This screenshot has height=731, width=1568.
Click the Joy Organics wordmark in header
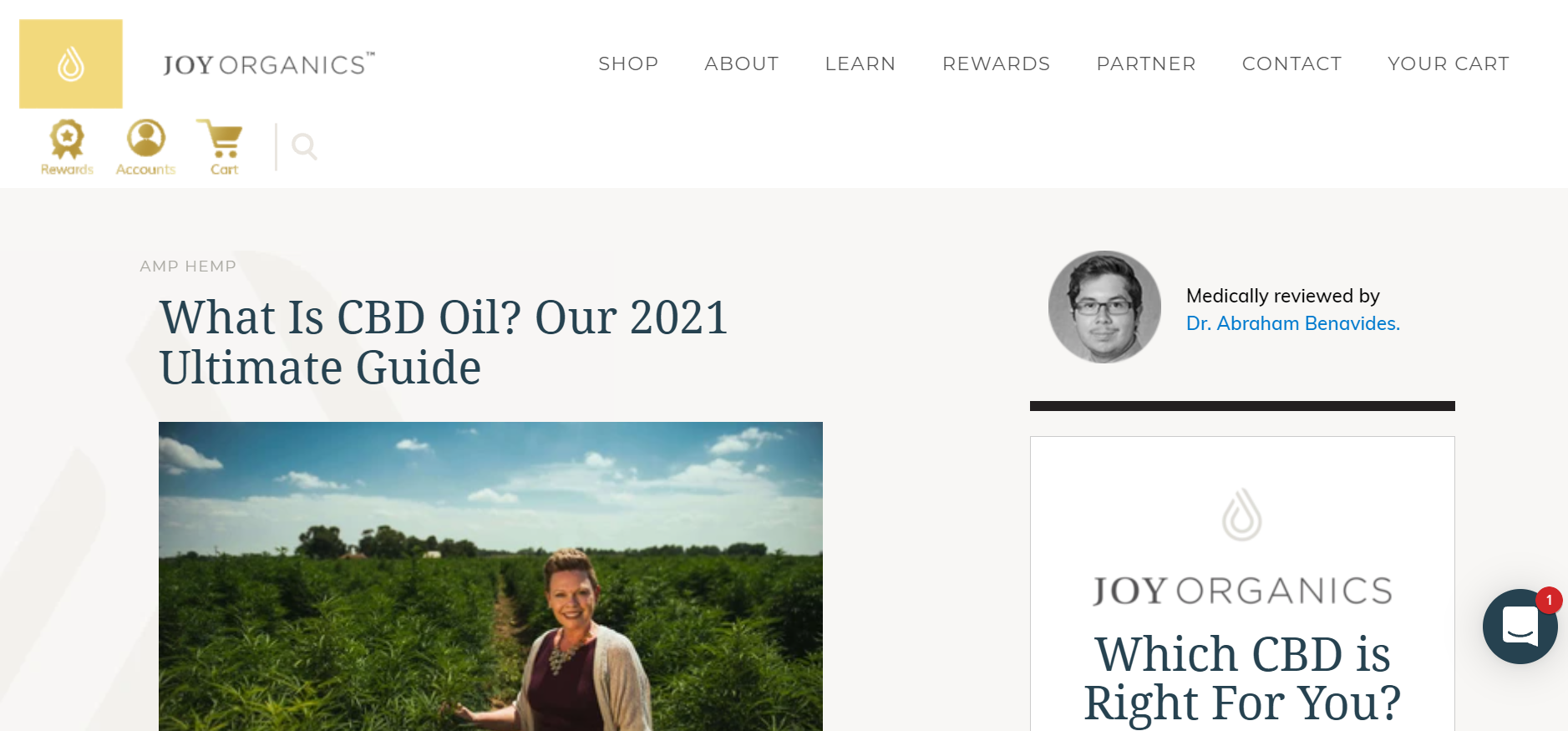pos(269,64)
